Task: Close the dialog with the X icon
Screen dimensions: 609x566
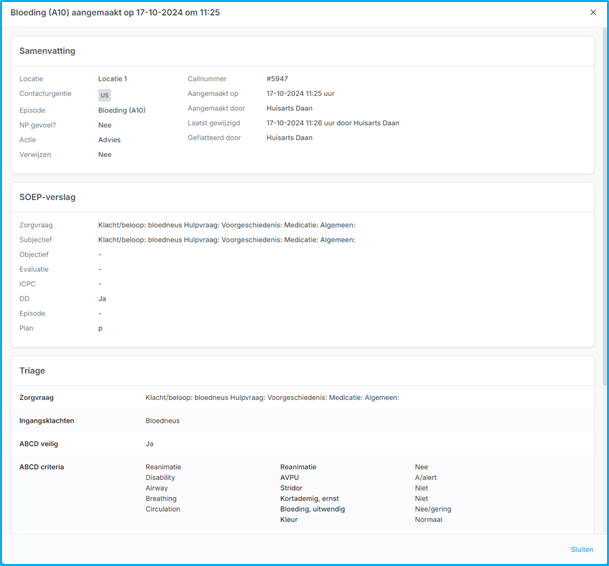Action: [593, 12]
